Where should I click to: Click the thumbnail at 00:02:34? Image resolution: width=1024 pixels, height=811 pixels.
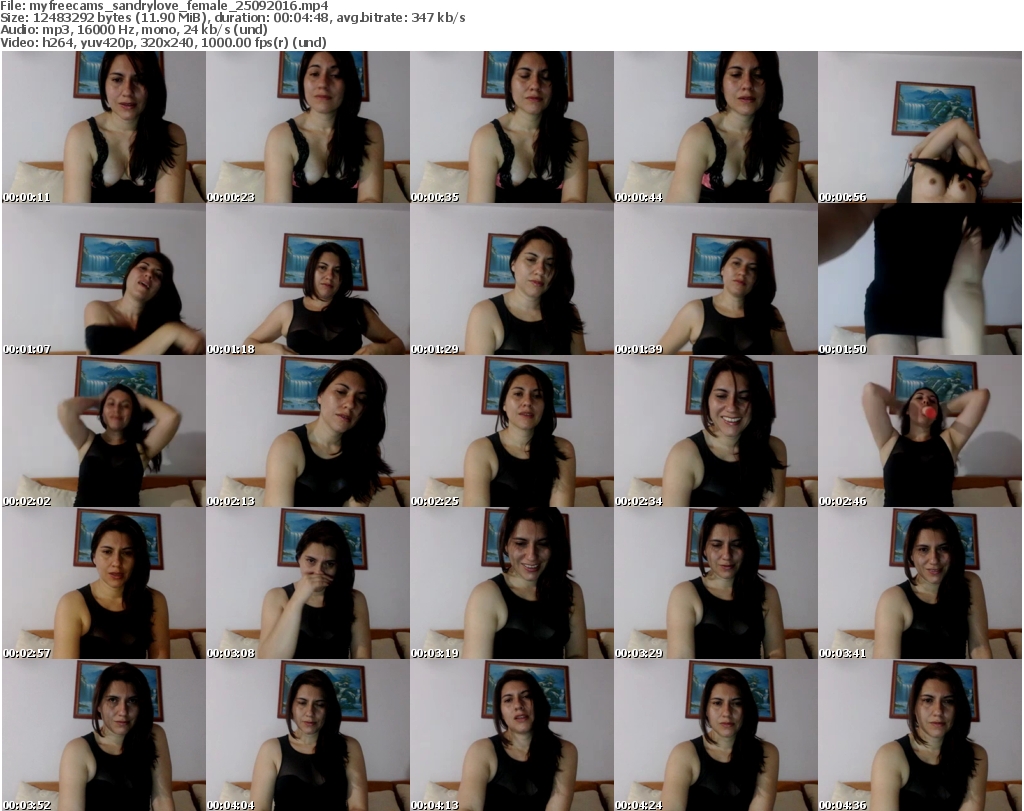(x=715, y=432)
